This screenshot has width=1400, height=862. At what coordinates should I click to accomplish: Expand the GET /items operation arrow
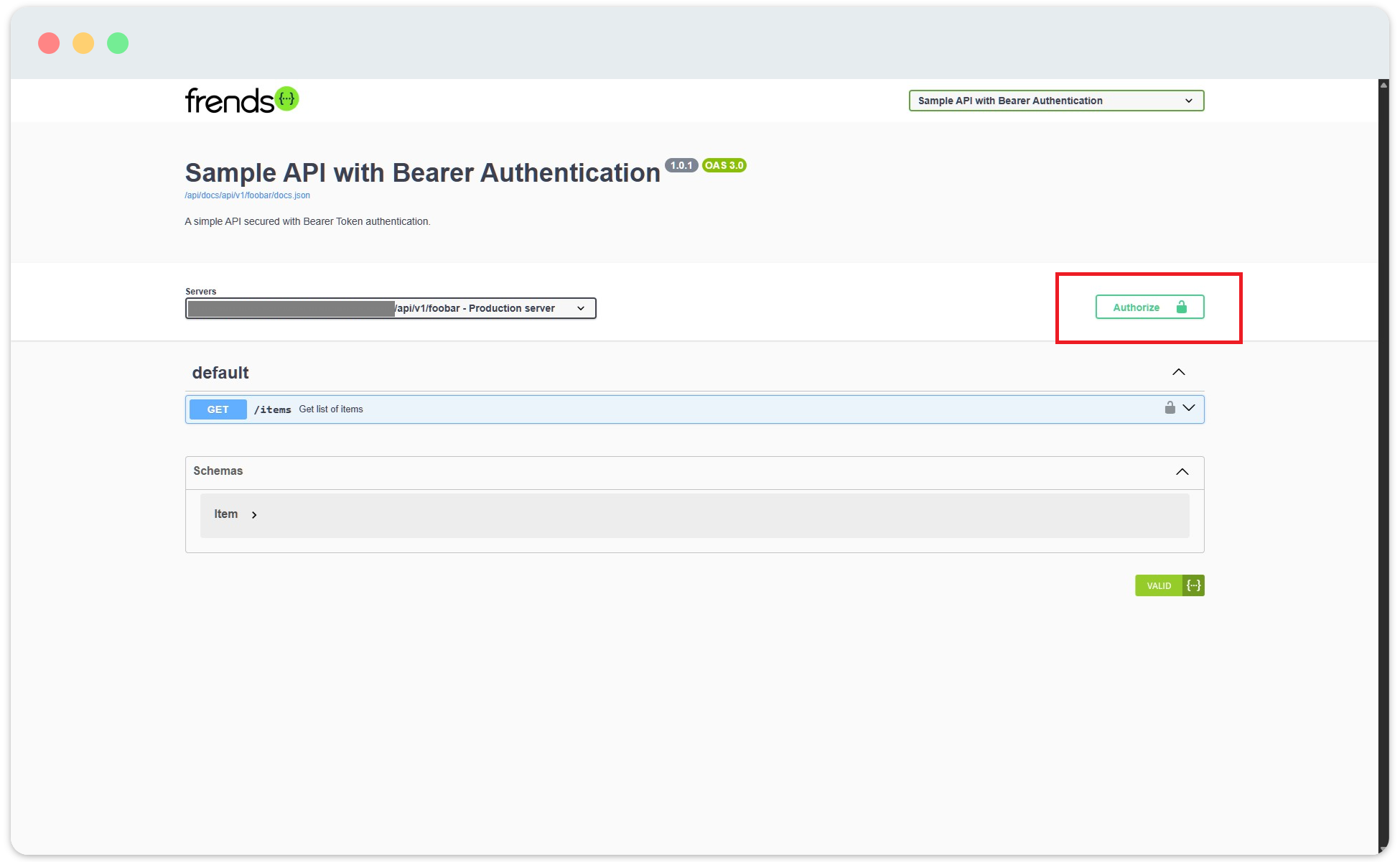tap(1189, 408)
